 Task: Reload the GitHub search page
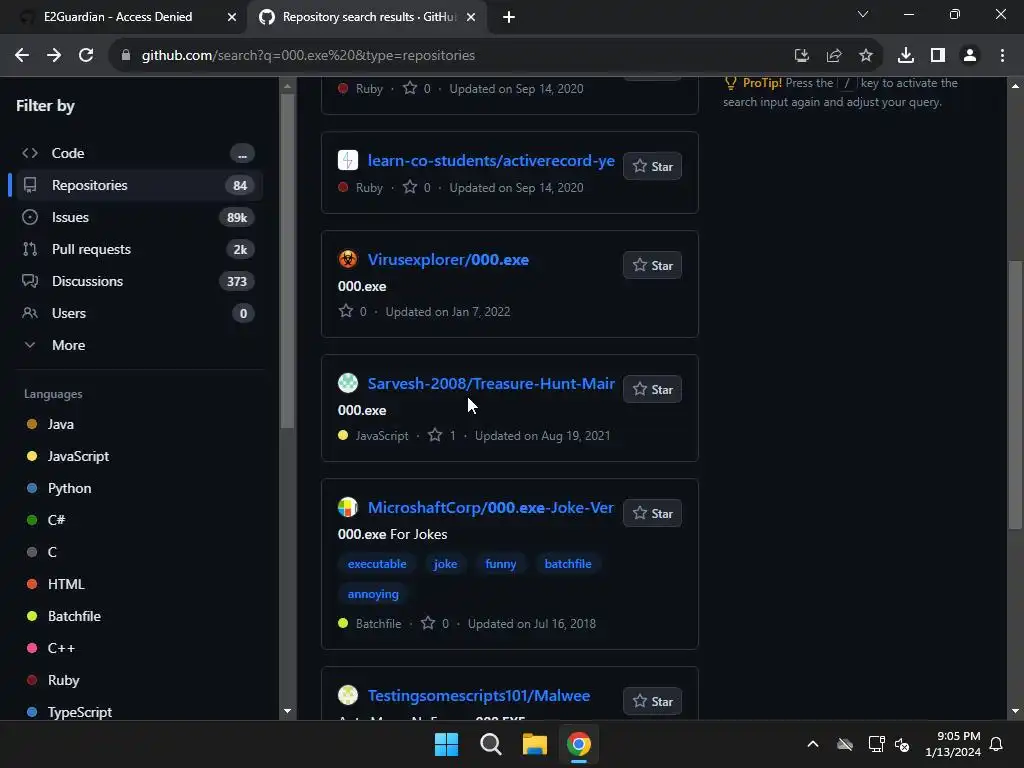click(86, 56)
